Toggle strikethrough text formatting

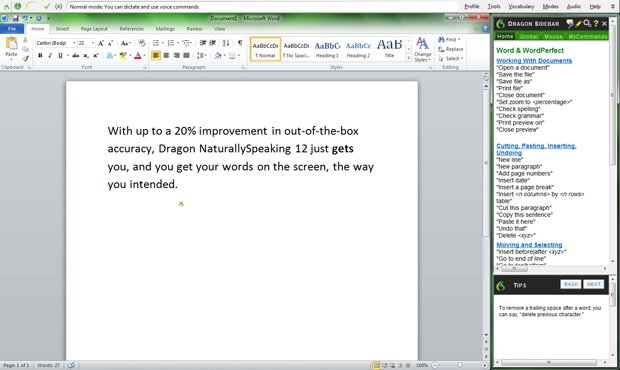click(76, 56)
